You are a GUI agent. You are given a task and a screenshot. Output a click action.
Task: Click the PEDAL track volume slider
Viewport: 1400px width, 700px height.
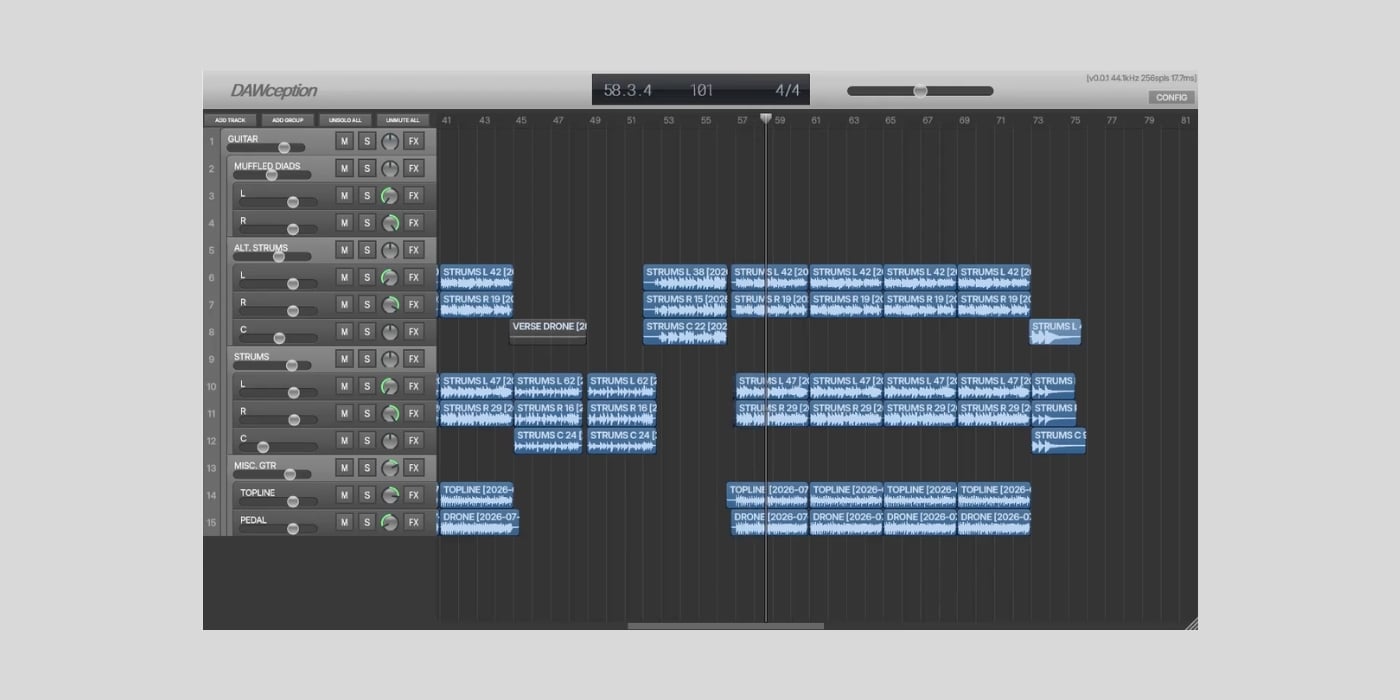pos(278,529)
